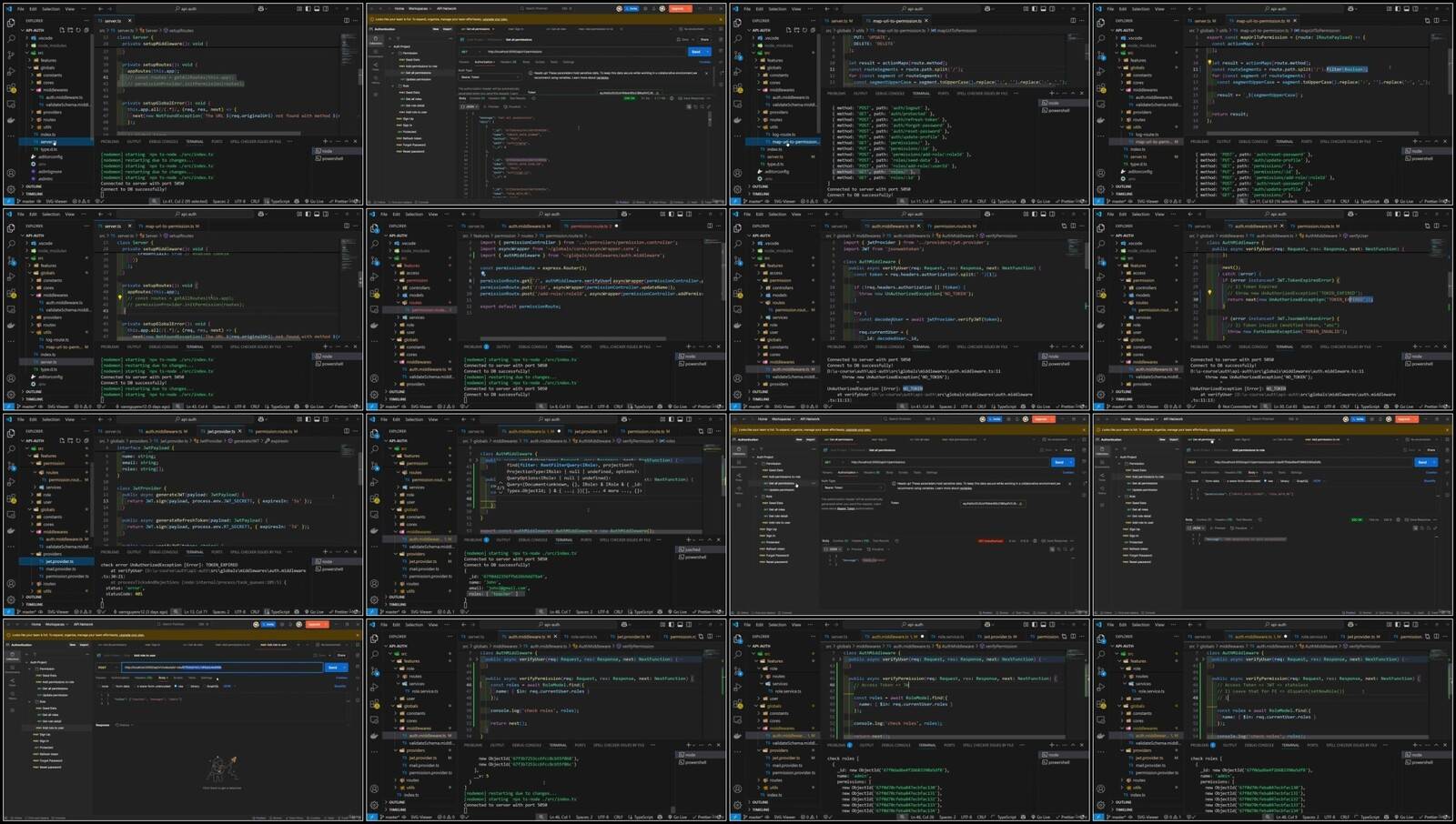
Task: Dismiss the yellow banner in astronaut Postman window
Action: [x=358, y=634]
